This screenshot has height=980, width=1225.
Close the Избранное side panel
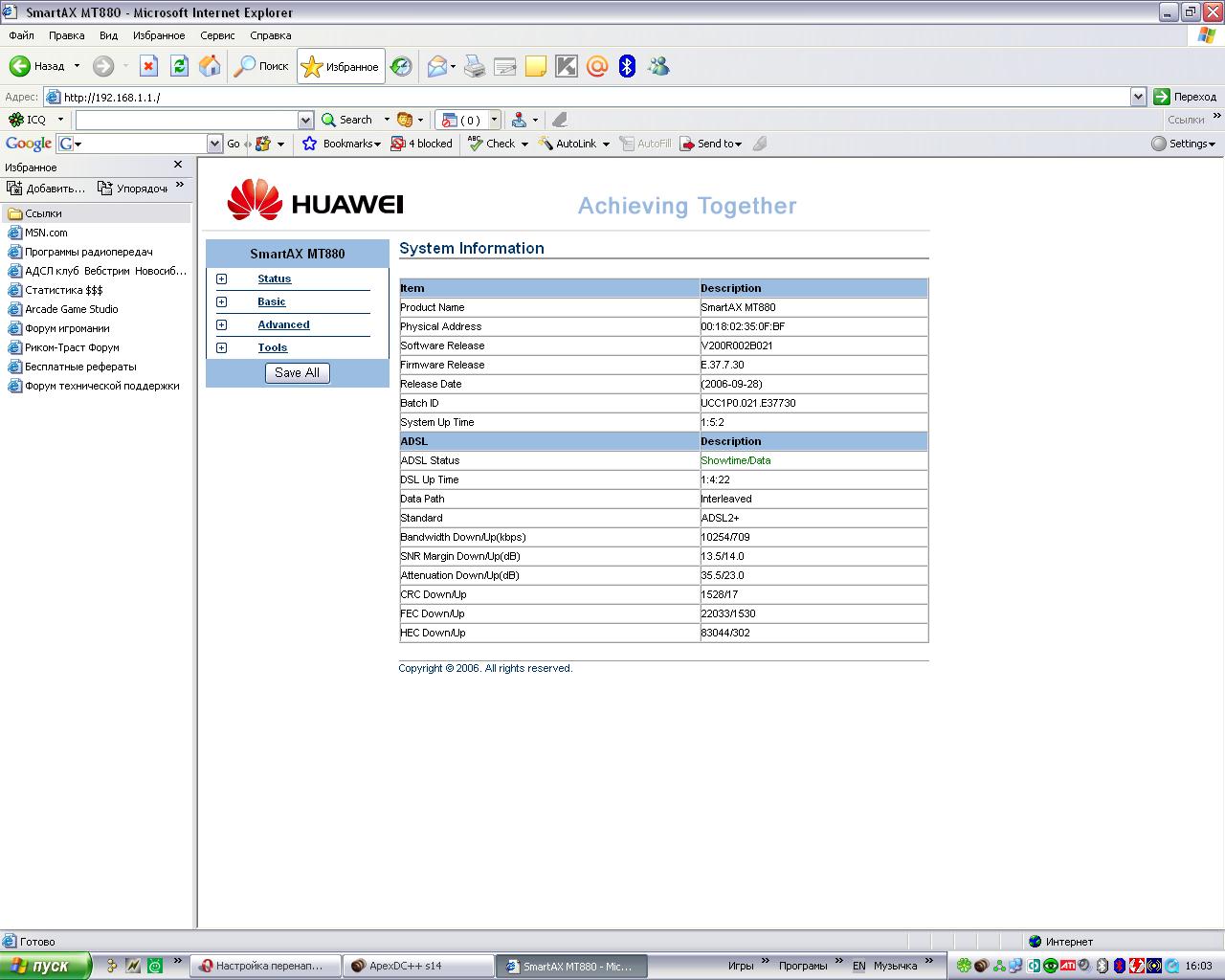178,165
